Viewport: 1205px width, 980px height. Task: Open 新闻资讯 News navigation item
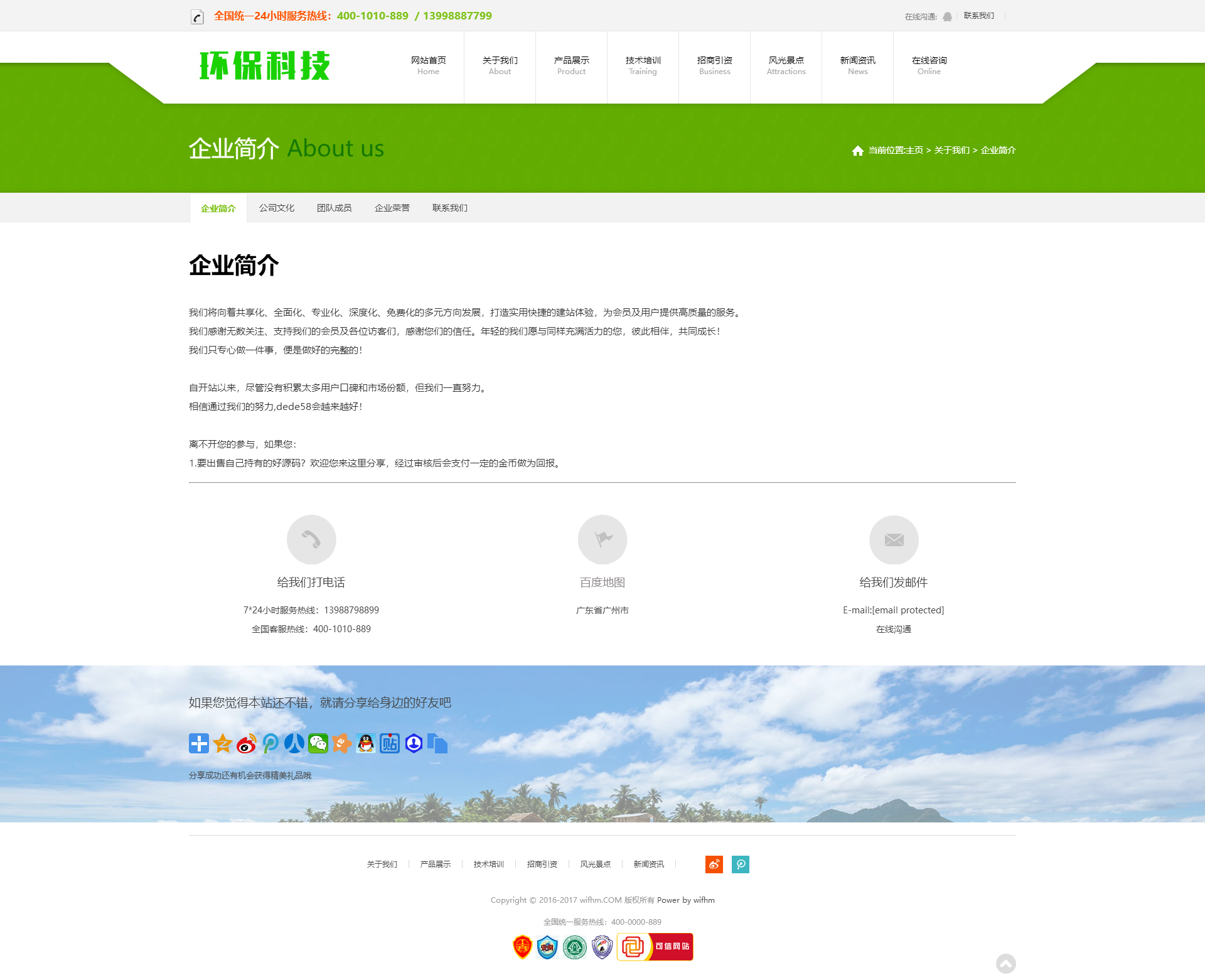click(x=857, y=65)
